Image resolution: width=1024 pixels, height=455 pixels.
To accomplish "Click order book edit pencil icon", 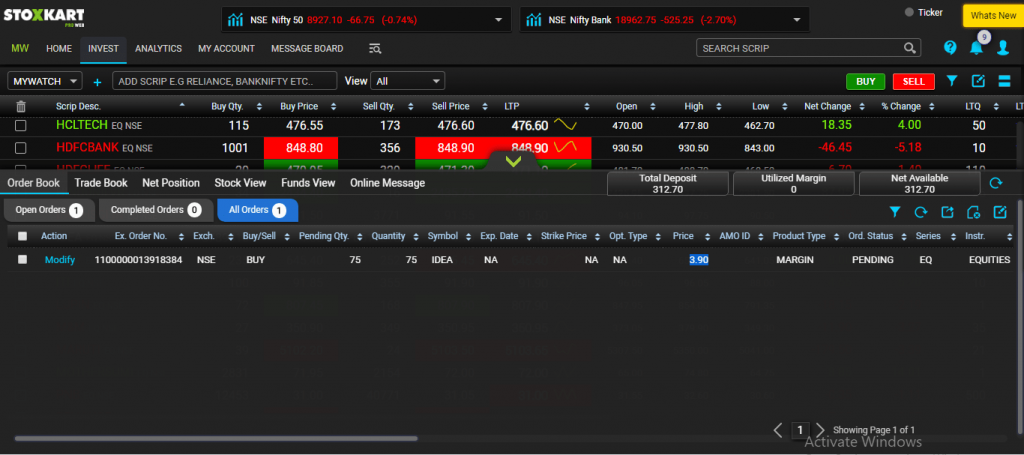I will tap(1000, 212).
